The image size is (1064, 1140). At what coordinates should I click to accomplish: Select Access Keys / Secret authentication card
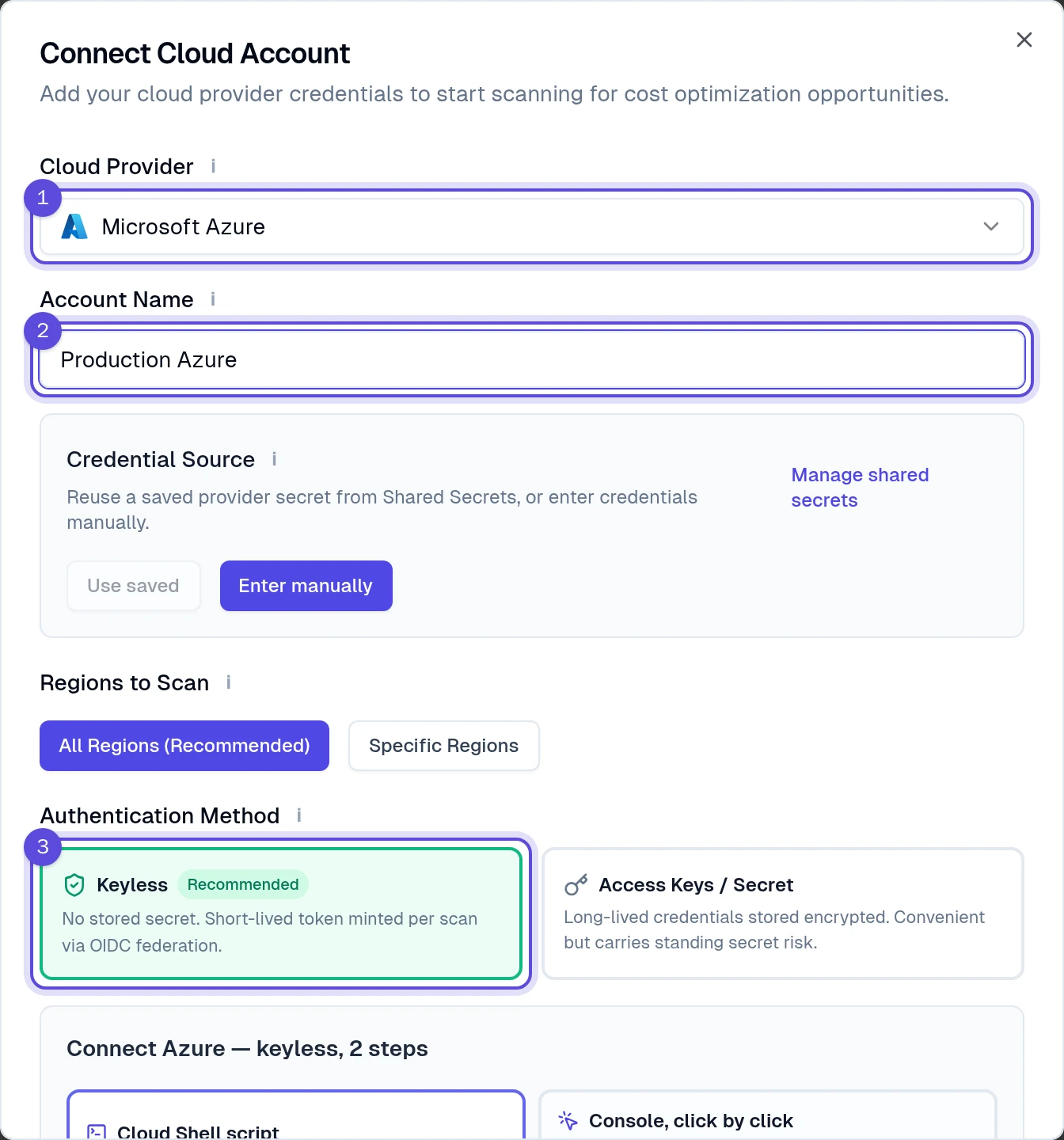click(783, 914)
